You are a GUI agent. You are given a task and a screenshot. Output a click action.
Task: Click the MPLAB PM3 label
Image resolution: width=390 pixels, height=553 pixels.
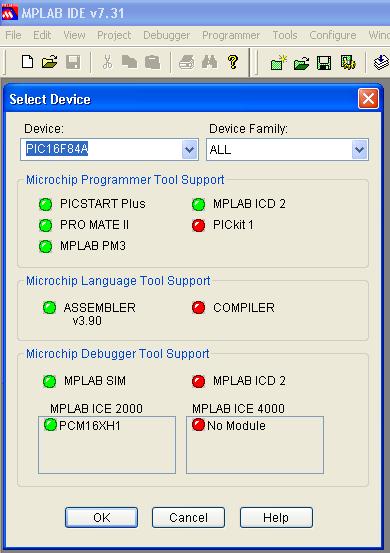pyautogui.click(x=93, y=246)
